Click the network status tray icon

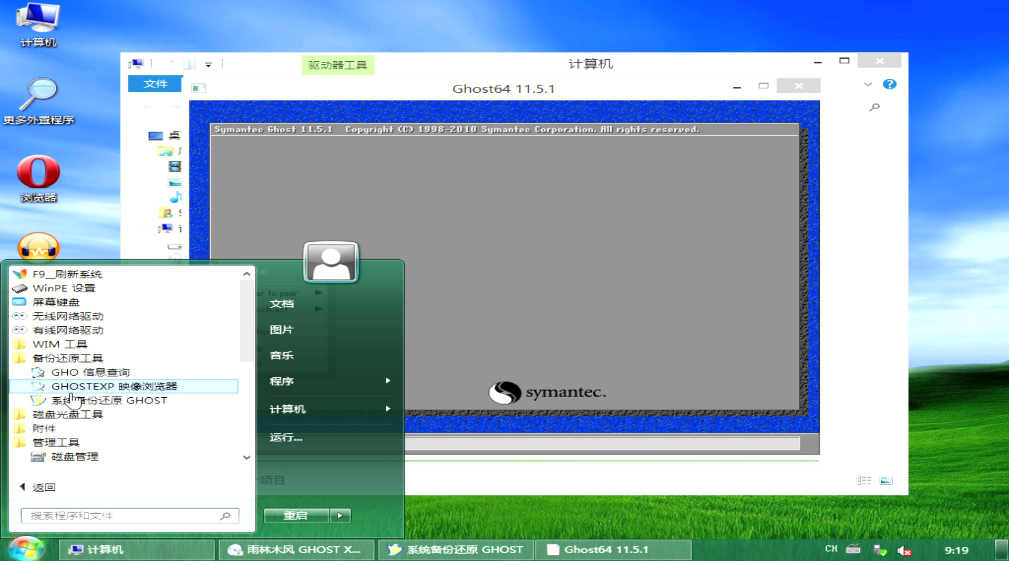click(880, 550)
